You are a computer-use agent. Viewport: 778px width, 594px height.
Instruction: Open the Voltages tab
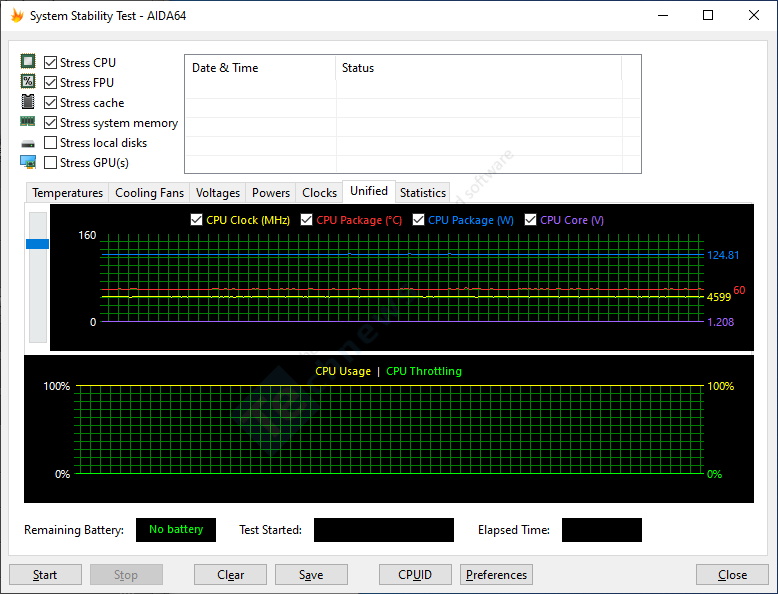[x=218, y=193]
